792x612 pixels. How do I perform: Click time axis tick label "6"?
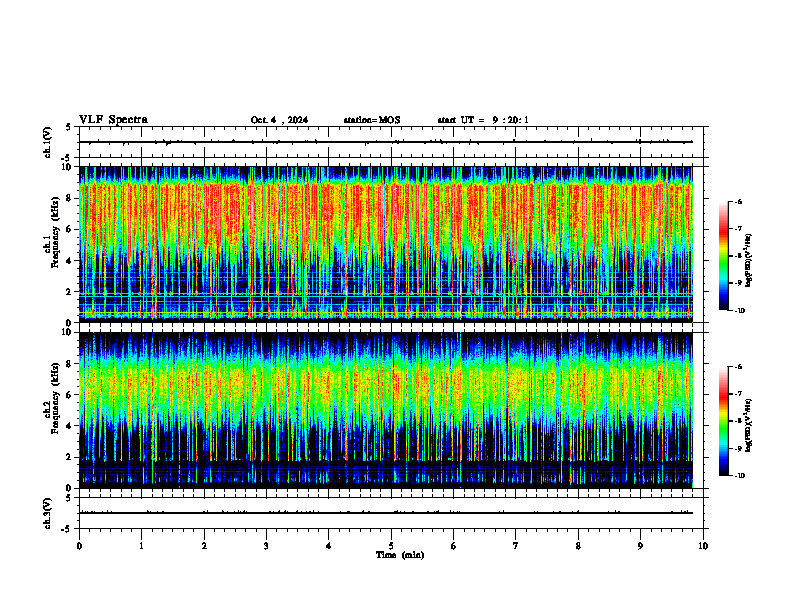(454, 546)
